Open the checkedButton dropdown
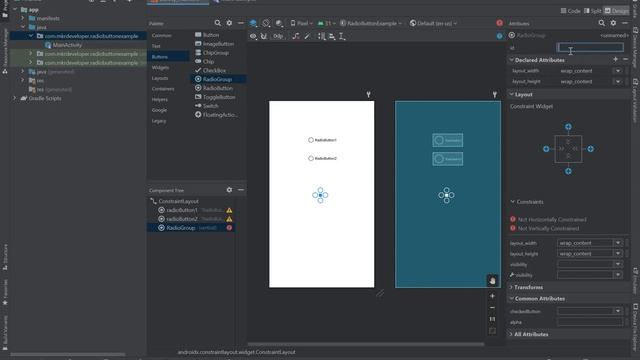640x360 pixels. pos(618,311)
